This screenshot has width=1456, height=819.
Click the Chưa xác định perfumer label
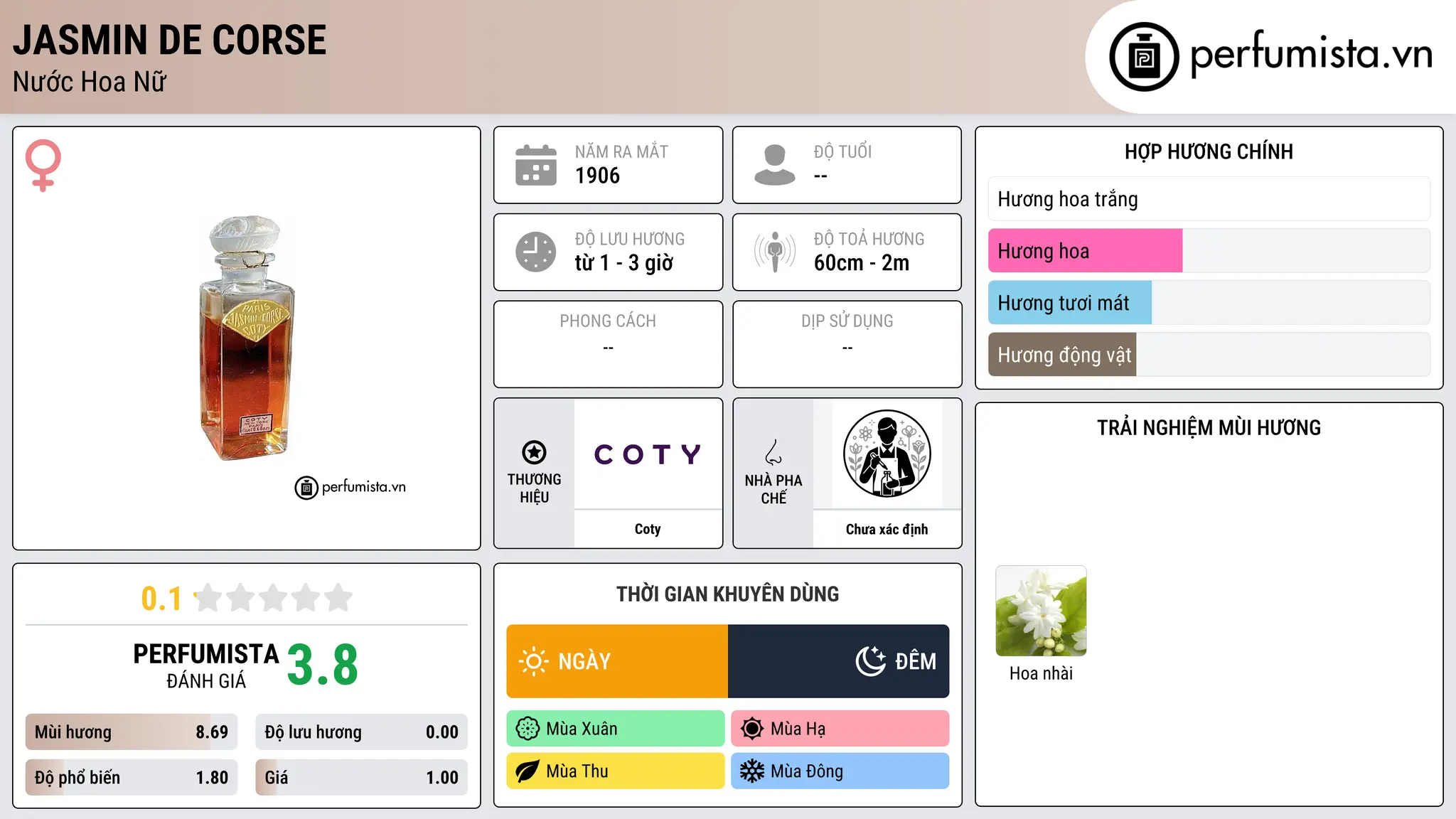[x=887, y=530]
